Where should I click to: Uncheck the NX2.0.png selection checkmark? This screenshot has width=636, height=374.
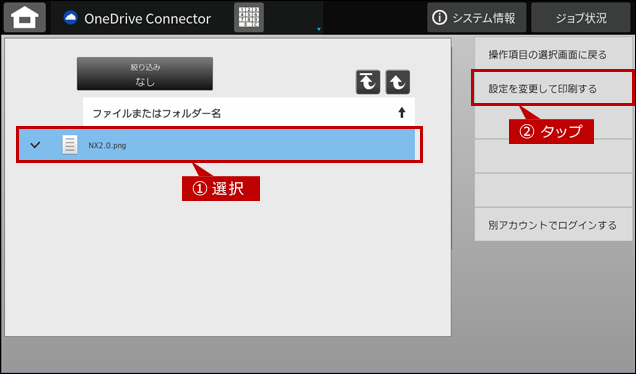[x=35, y=144]
